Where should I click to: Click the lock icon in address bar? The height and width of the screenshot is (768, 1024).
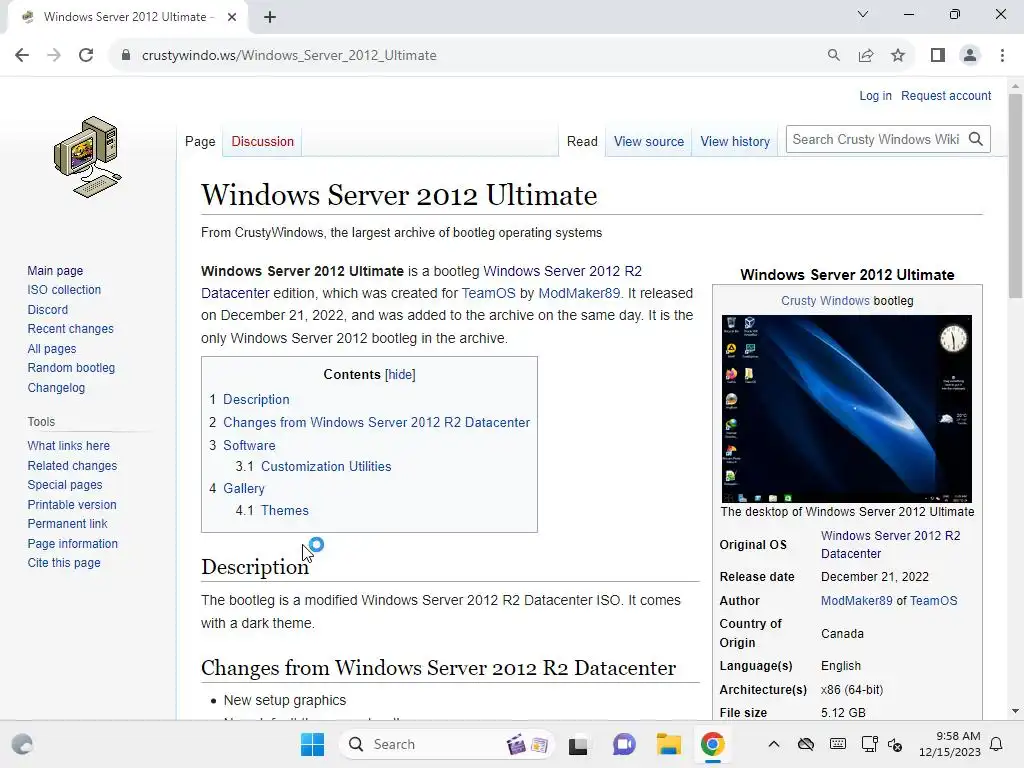click(x=126, y=56)
